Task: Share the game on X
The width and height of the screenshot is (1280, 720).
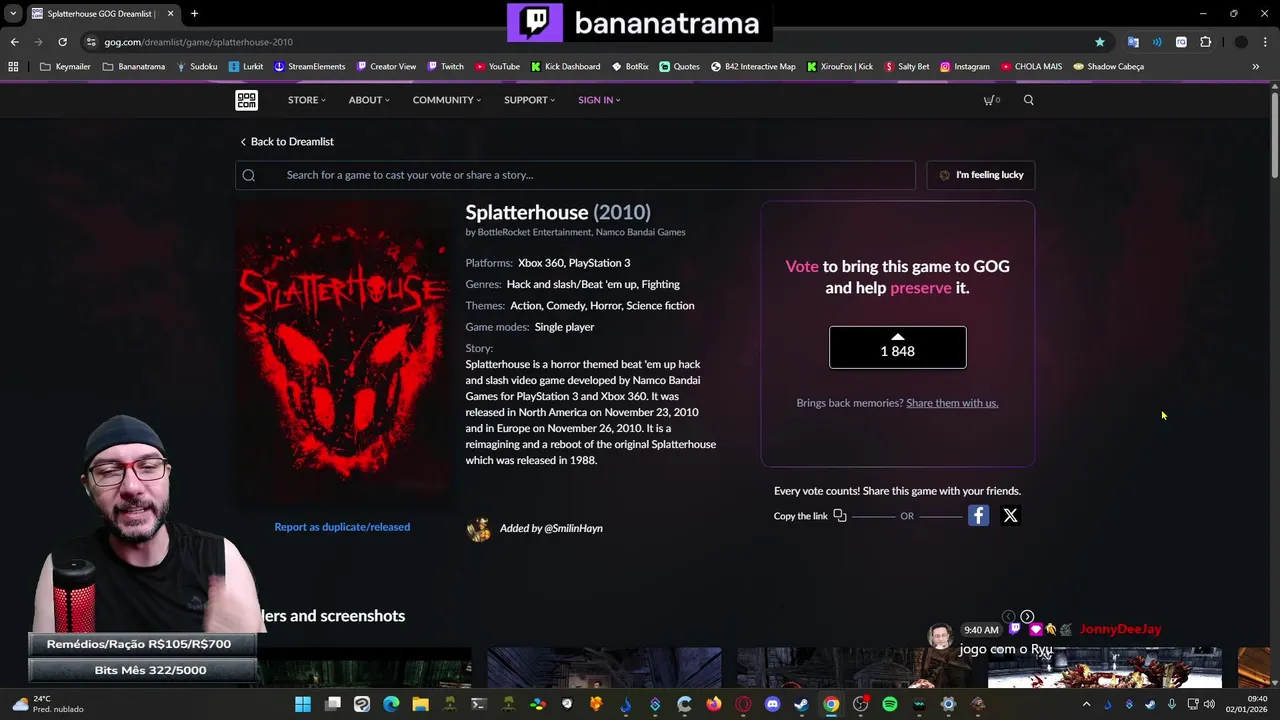Action: click(1010, 516)
